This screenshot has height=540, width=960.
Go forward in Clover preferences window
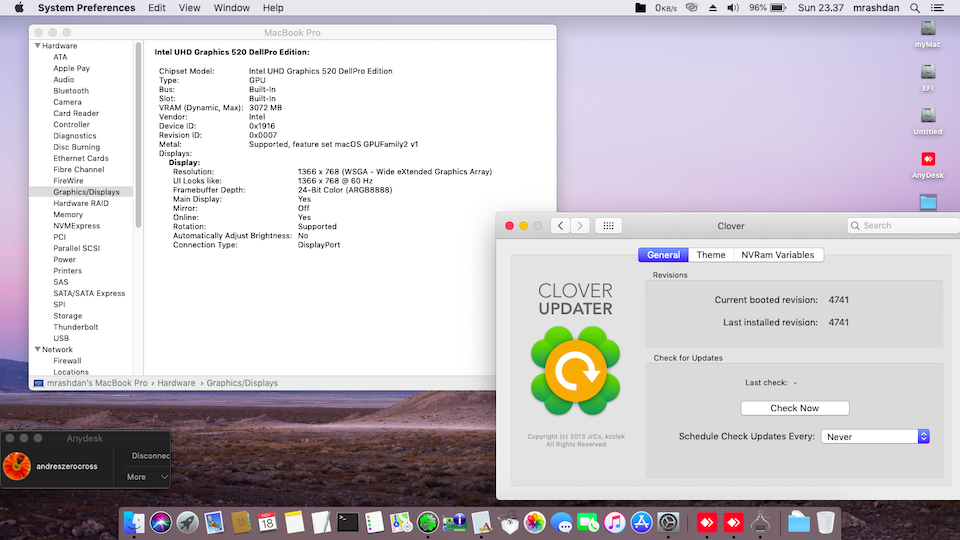pyautogui.click(x=580, y=225)
